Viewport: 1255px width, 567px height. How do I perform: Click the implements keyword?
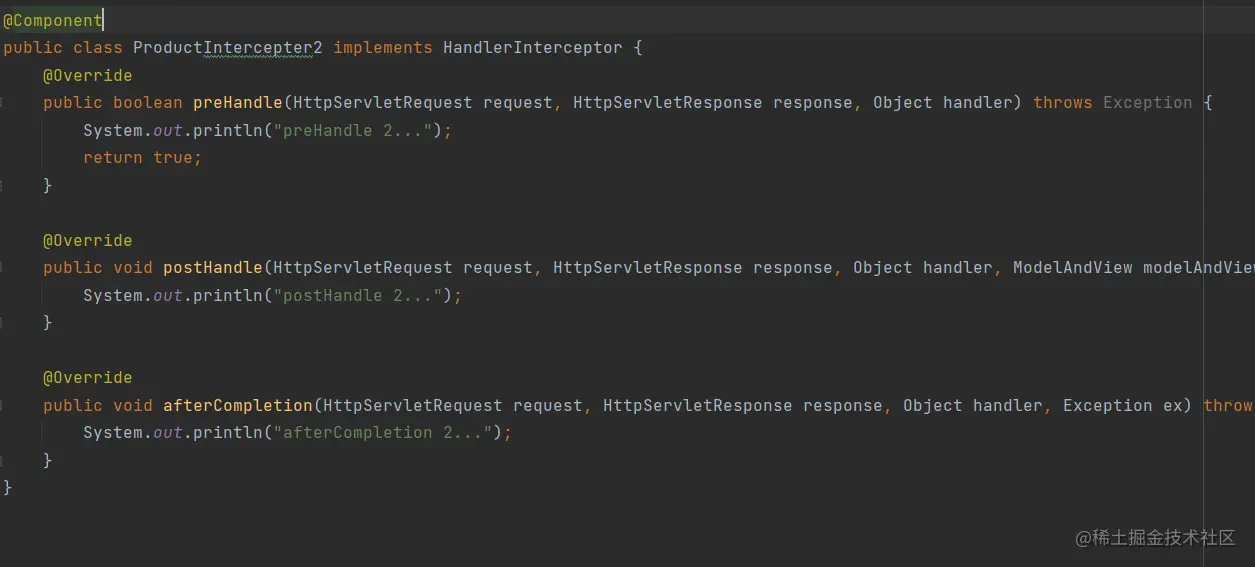(382, 48)
